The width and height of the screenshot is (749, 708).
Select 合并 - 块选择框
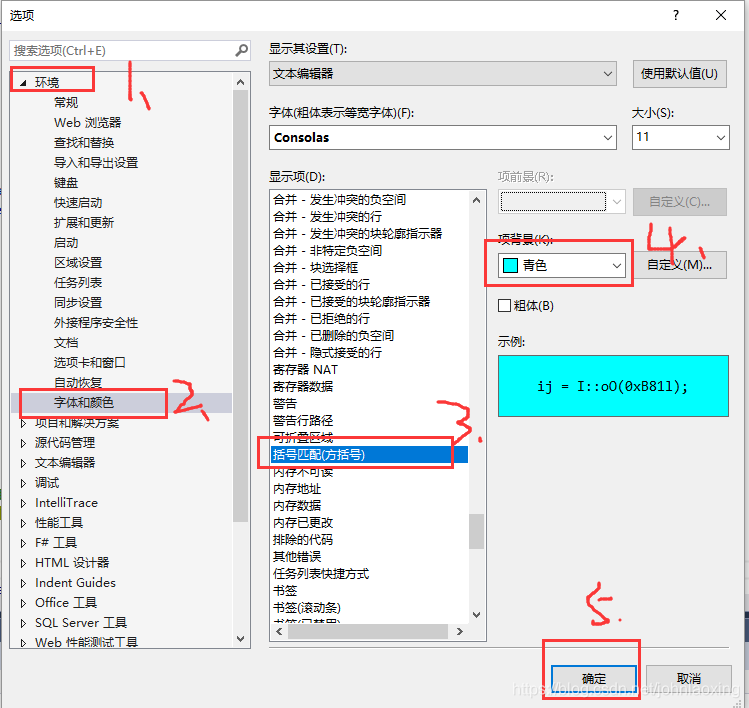tap(315, 268)
